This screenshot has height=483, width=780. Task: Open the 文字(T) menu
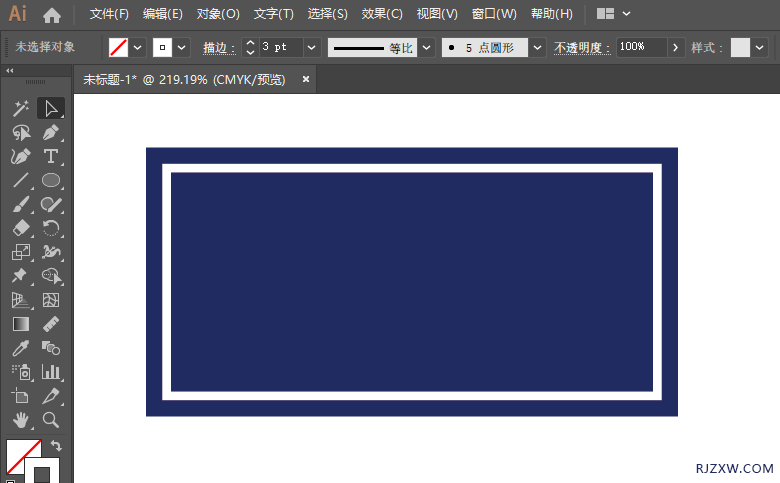pyautogui.click(x=274, y=14)
